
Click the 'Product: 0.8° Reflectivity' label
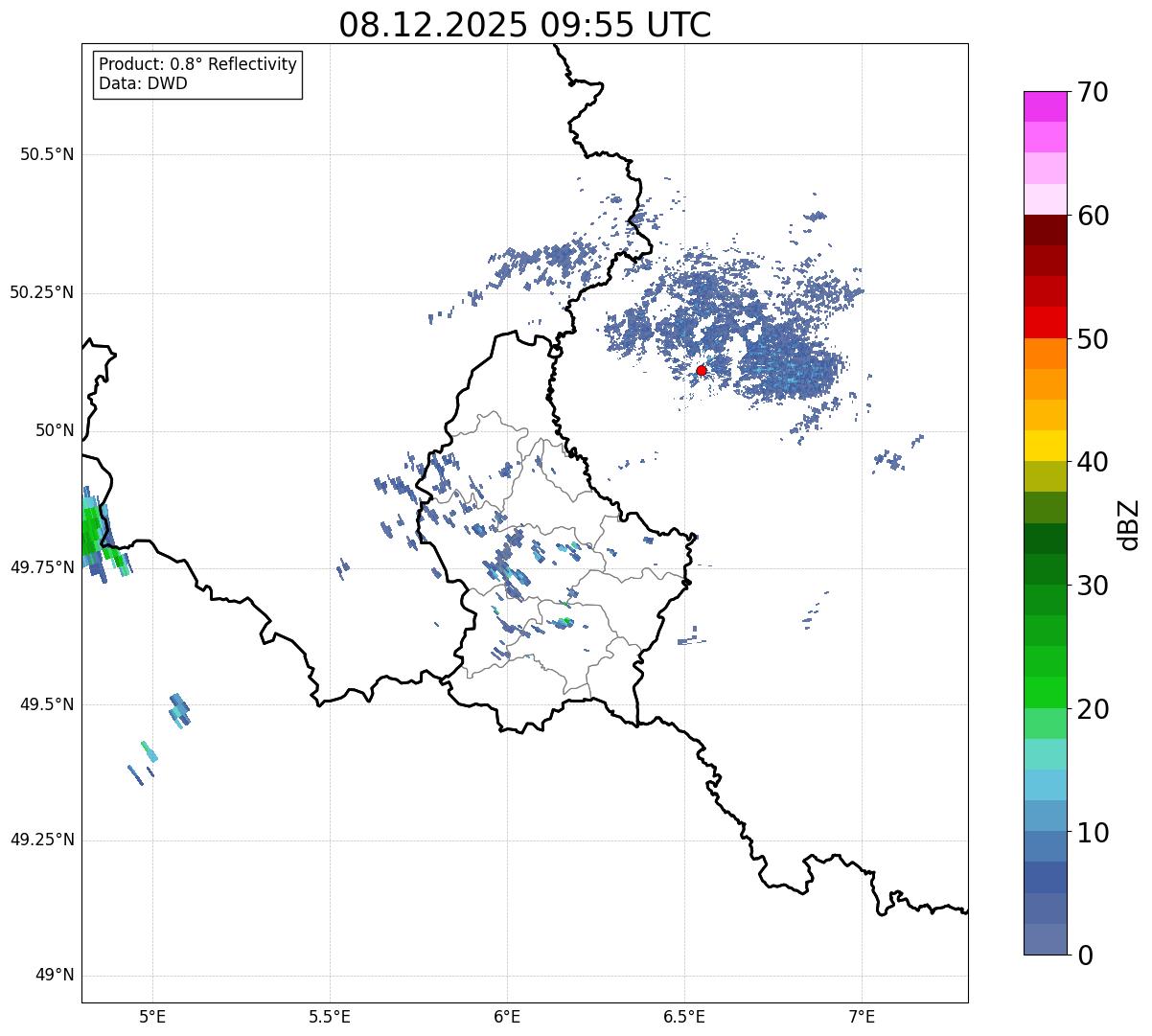tap(198, 64)
